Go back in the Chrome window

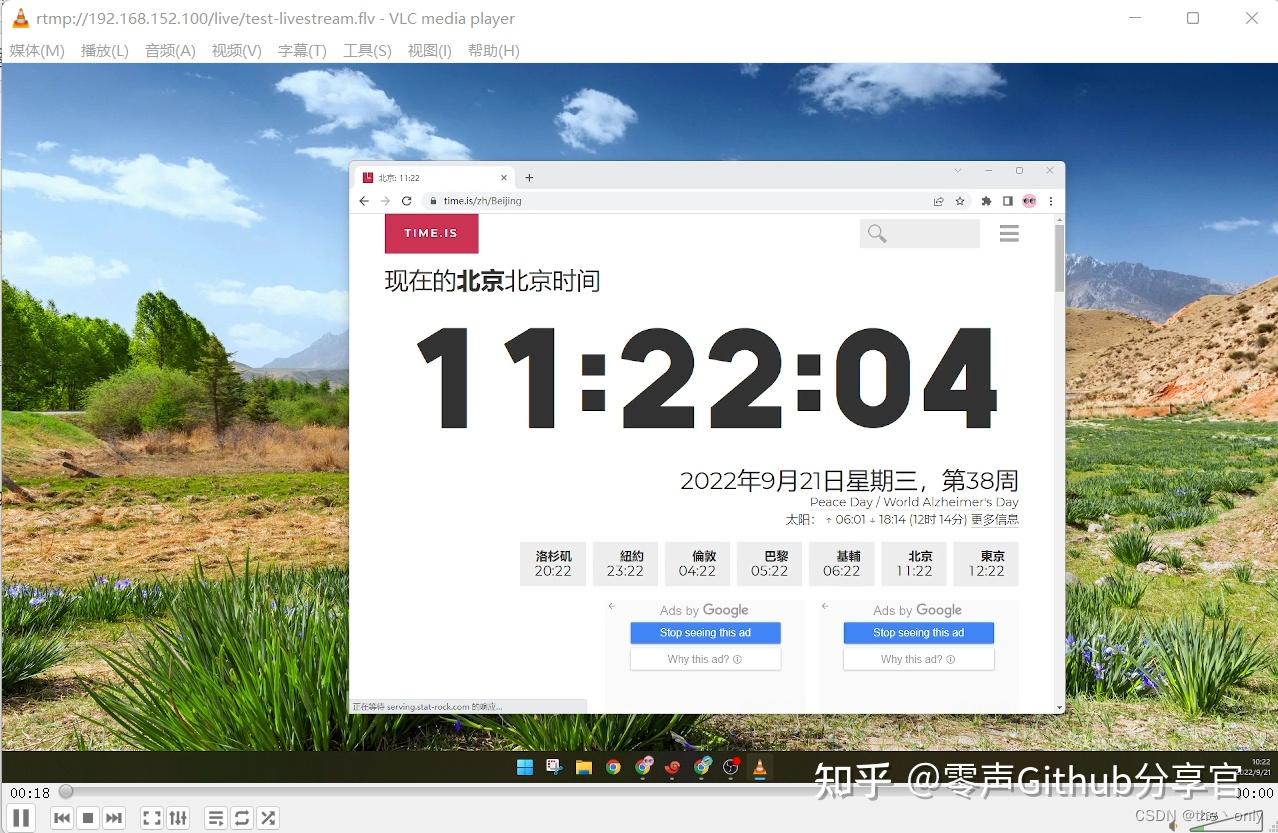(x=364, y=201)
